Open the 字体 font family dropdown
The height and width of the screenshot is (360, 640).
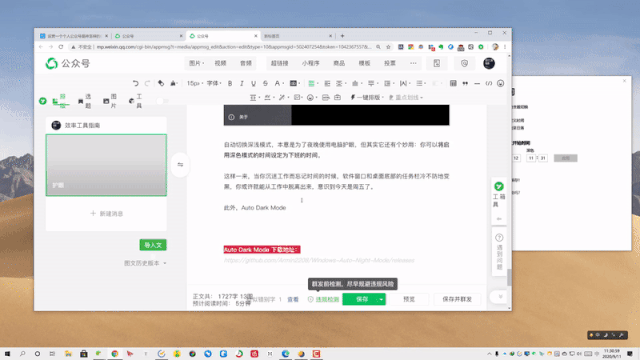point(214,83)
